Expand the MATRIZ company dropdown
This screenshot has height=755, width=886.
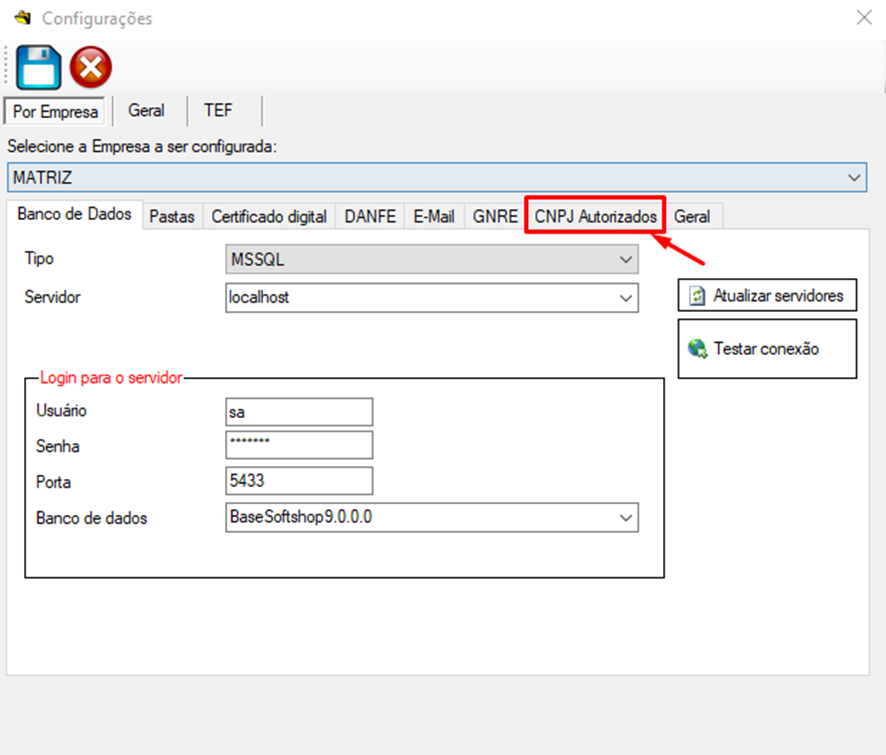point(854,178)
